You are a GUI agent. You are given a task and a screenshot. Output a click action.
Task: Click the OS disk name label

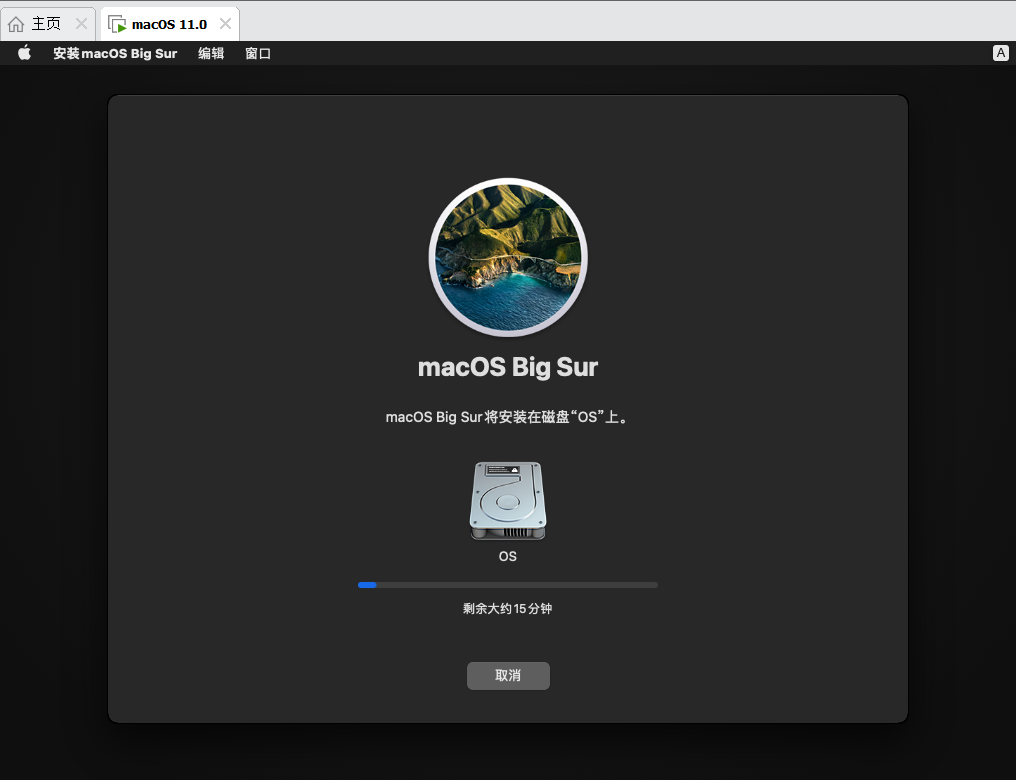[508, 556]
